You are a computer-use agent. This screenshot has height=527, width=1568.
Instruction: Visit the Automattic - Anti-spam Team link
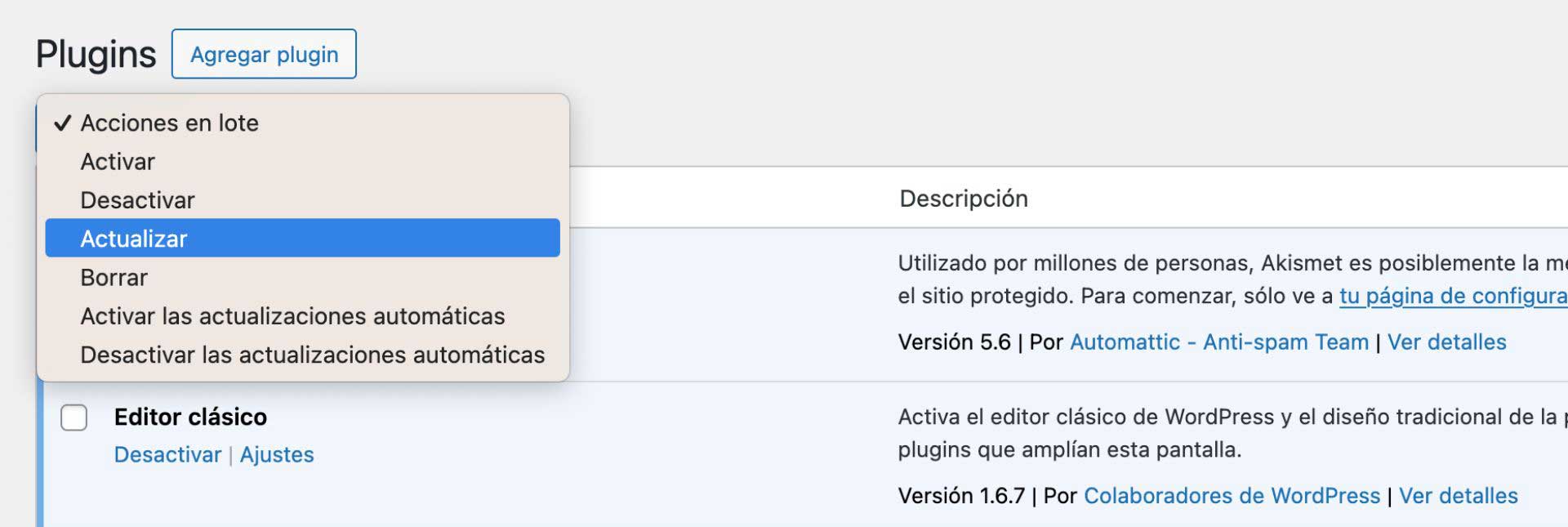pyautogui.click(x=1220, y=342)
